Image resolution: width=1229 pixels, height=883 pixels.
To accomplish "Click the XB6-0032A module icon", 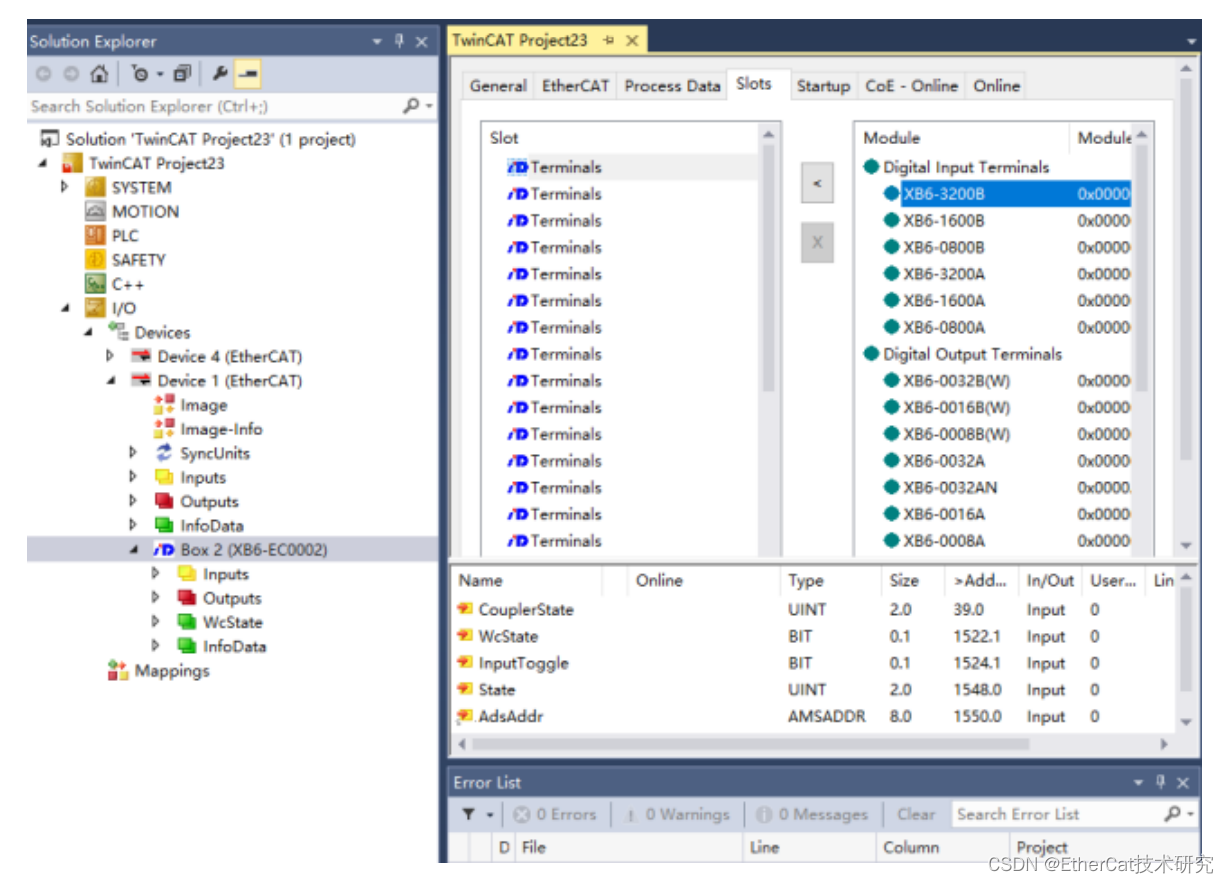I will (x=891, y=461).
